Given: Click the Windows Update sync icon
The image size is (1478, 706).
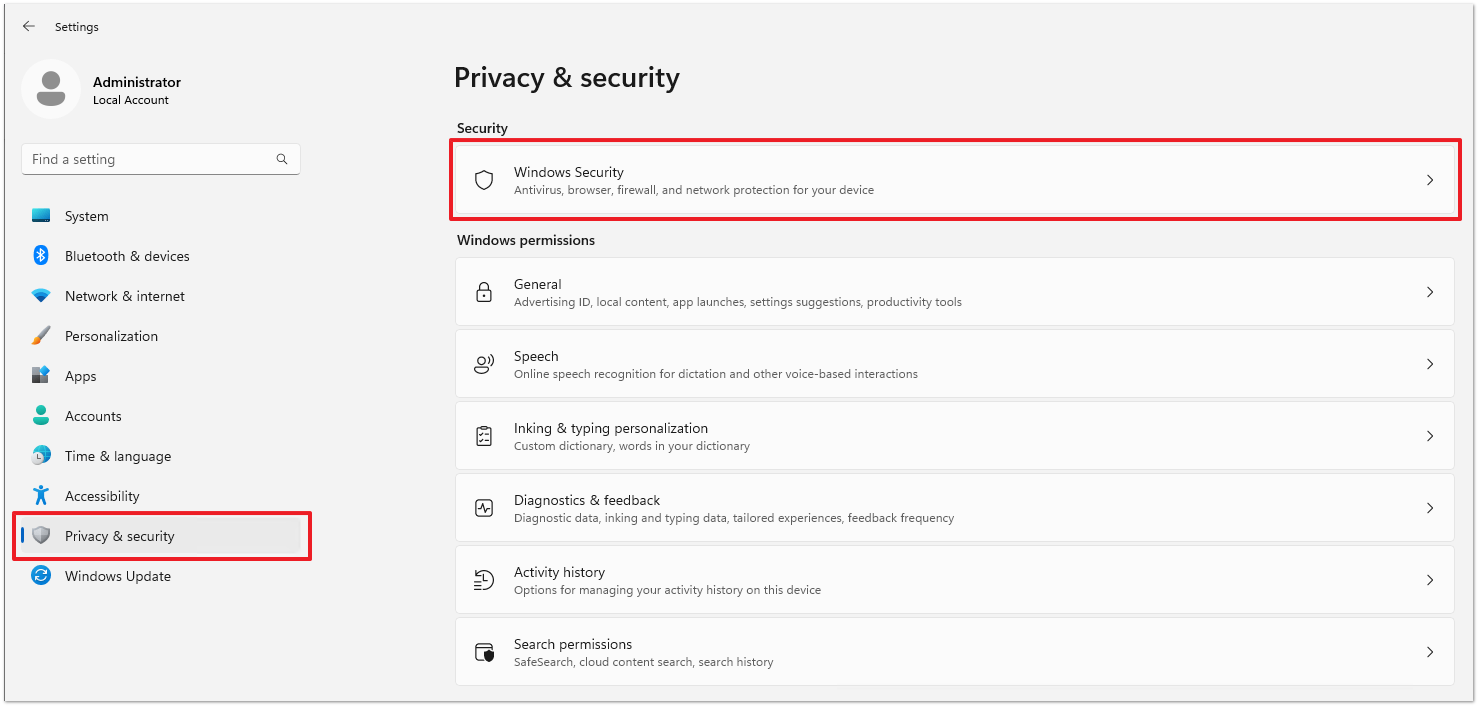Looking at the screenshot, I should pos(41,576).
